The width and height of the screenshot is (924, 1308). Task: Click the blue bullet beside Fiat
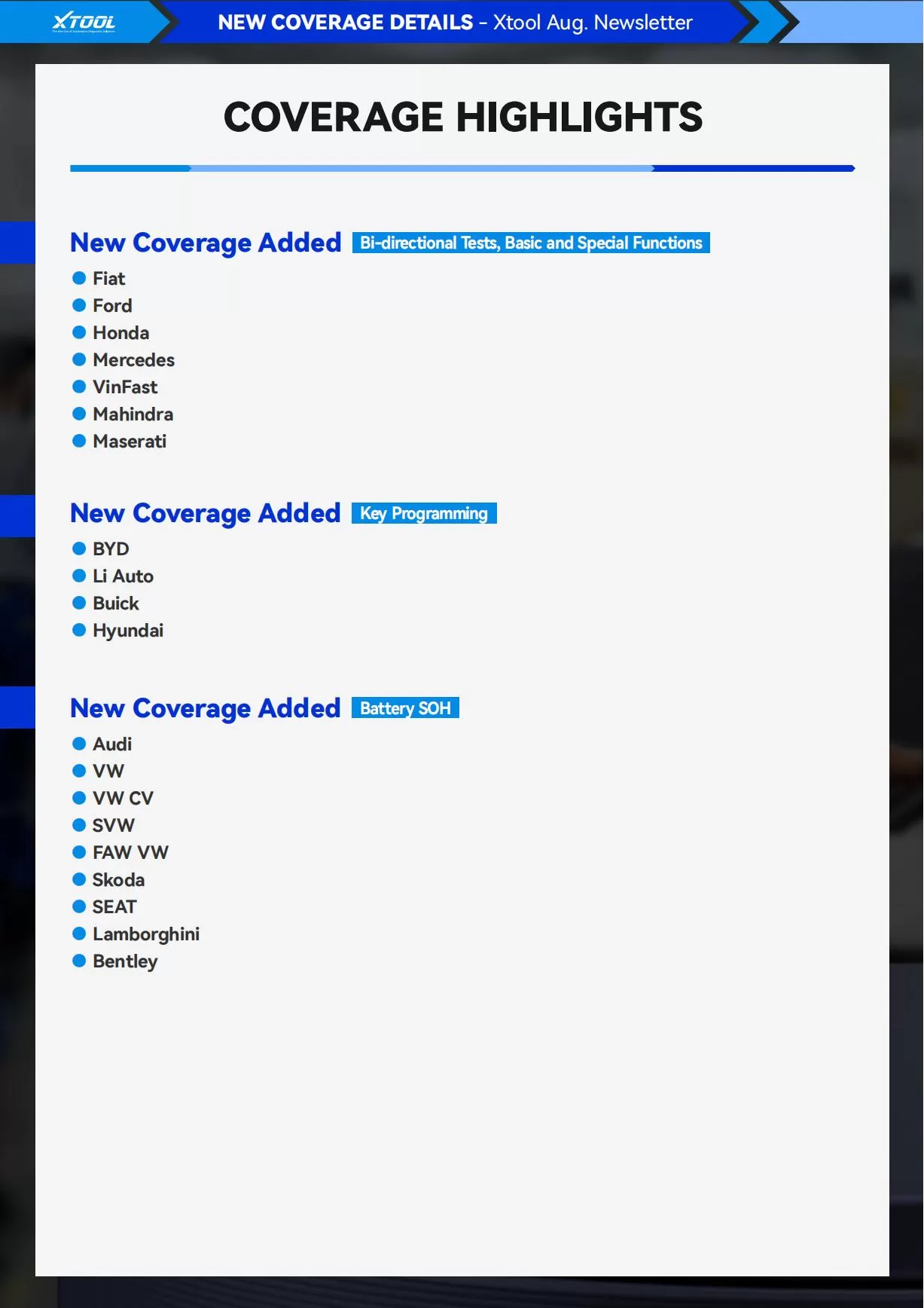[79, 278]
